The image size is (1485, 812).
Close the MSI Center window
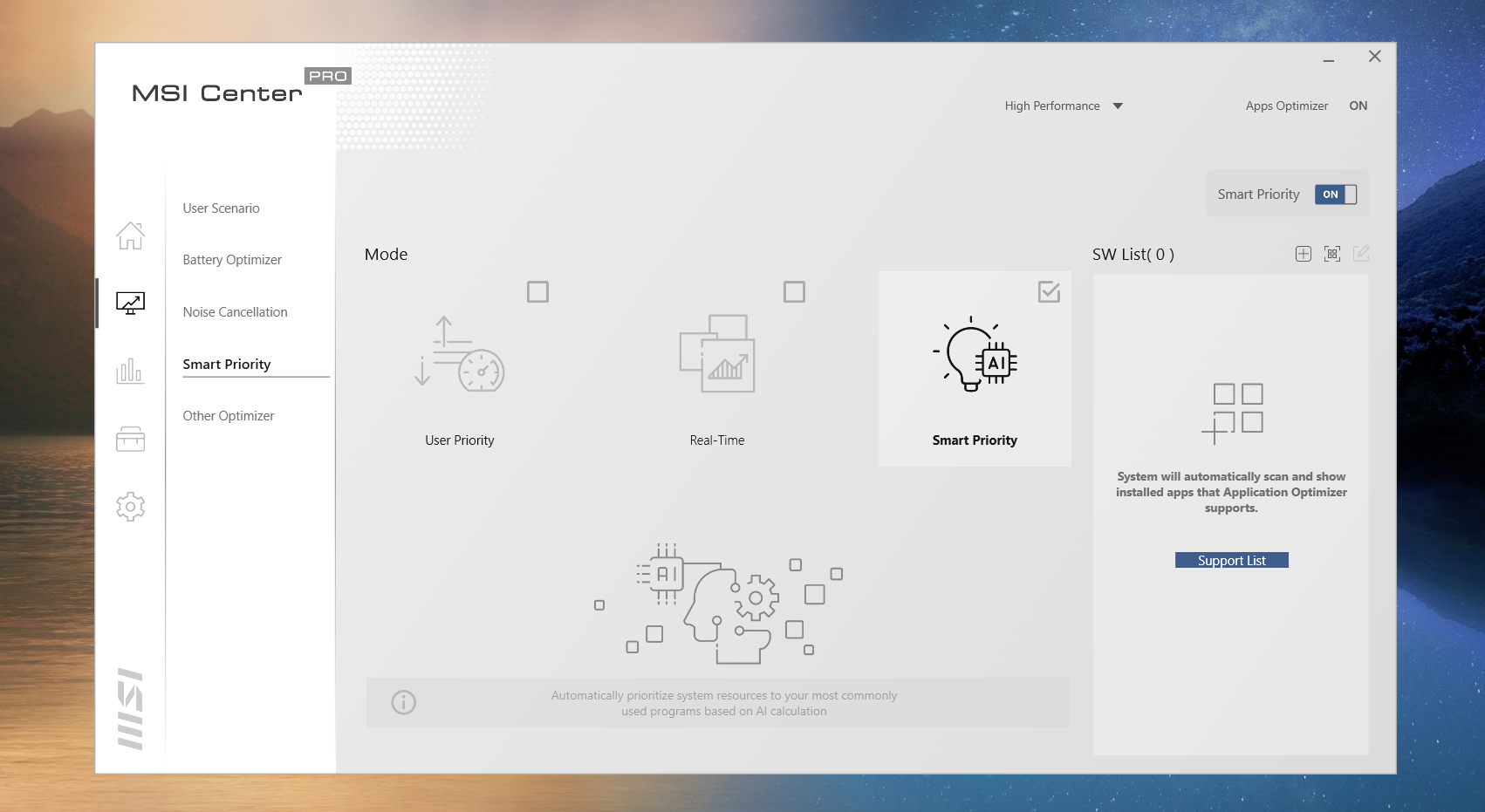coord(1375,57)
